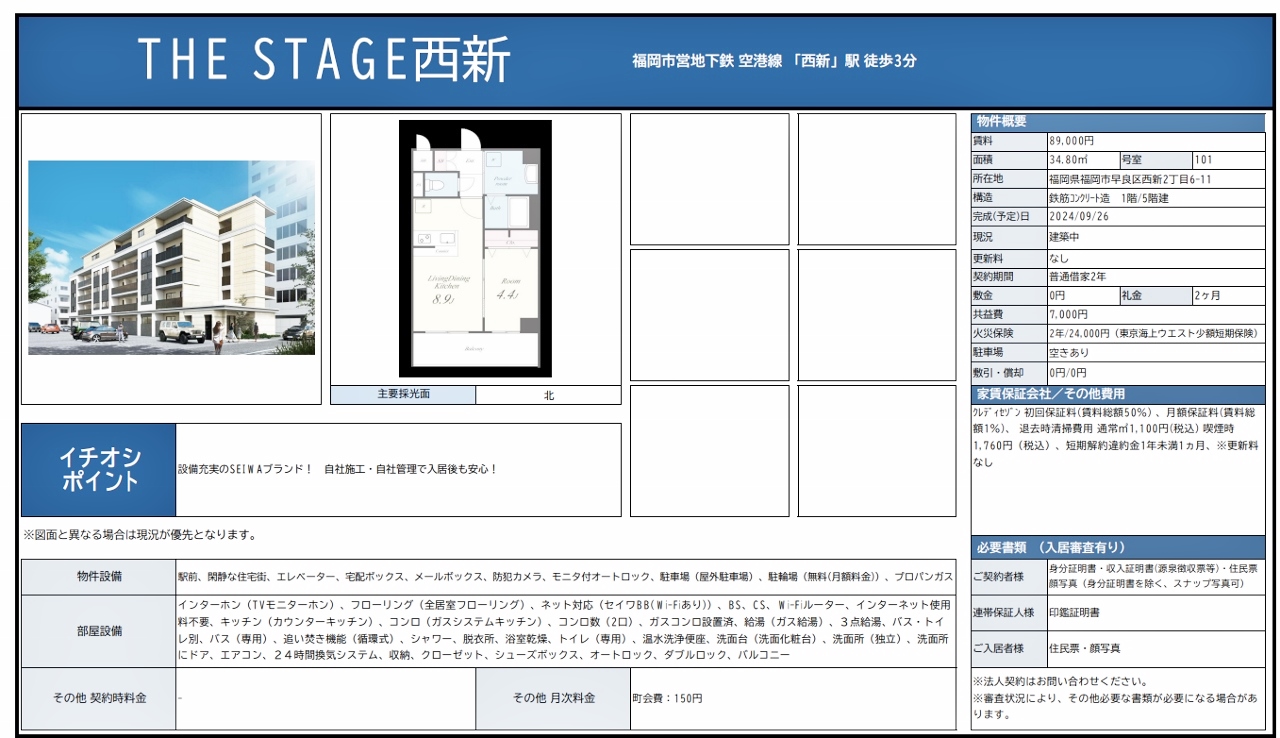Viewport: 1280px width, 738px height.
Task: Click the 物件設備 row label
Action: pyautogui.click(x=99, y=577)
